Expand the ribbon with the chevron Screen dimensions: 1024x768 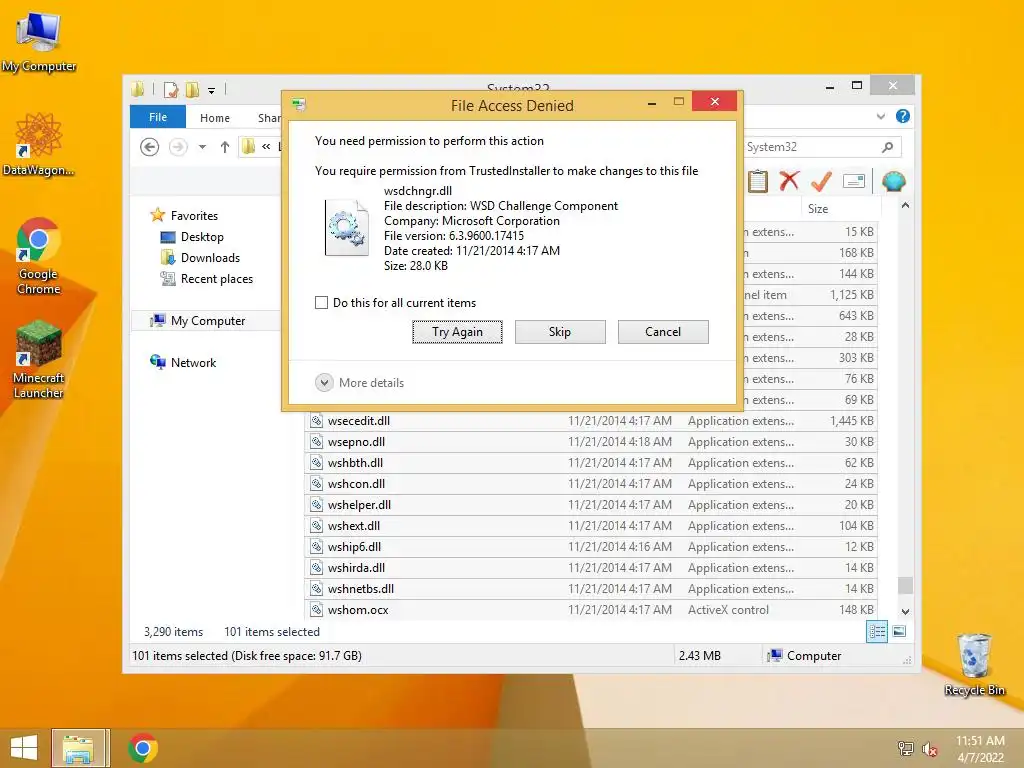[x=881, y=116]
